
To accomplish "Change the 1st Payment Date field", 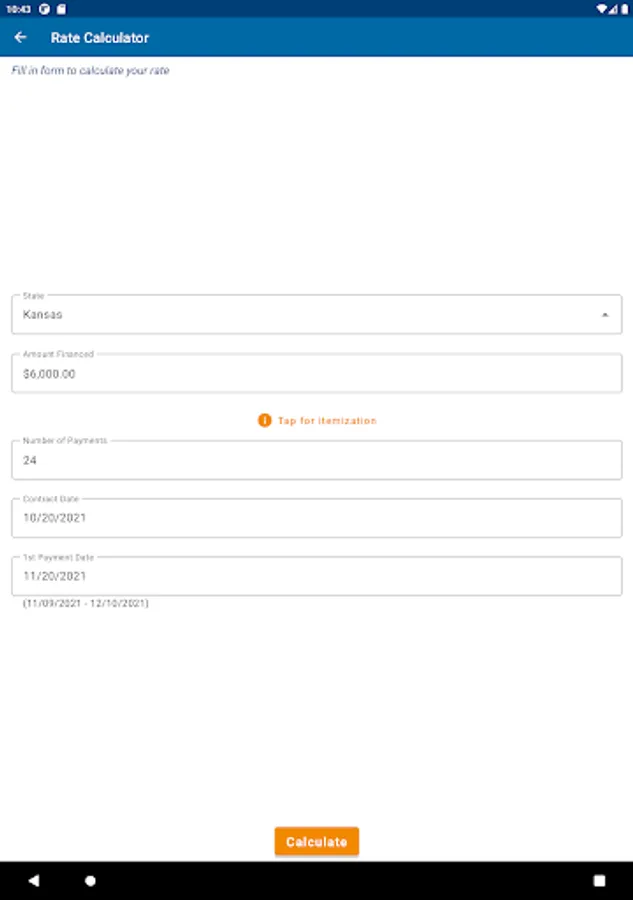I will click(316, 576).
